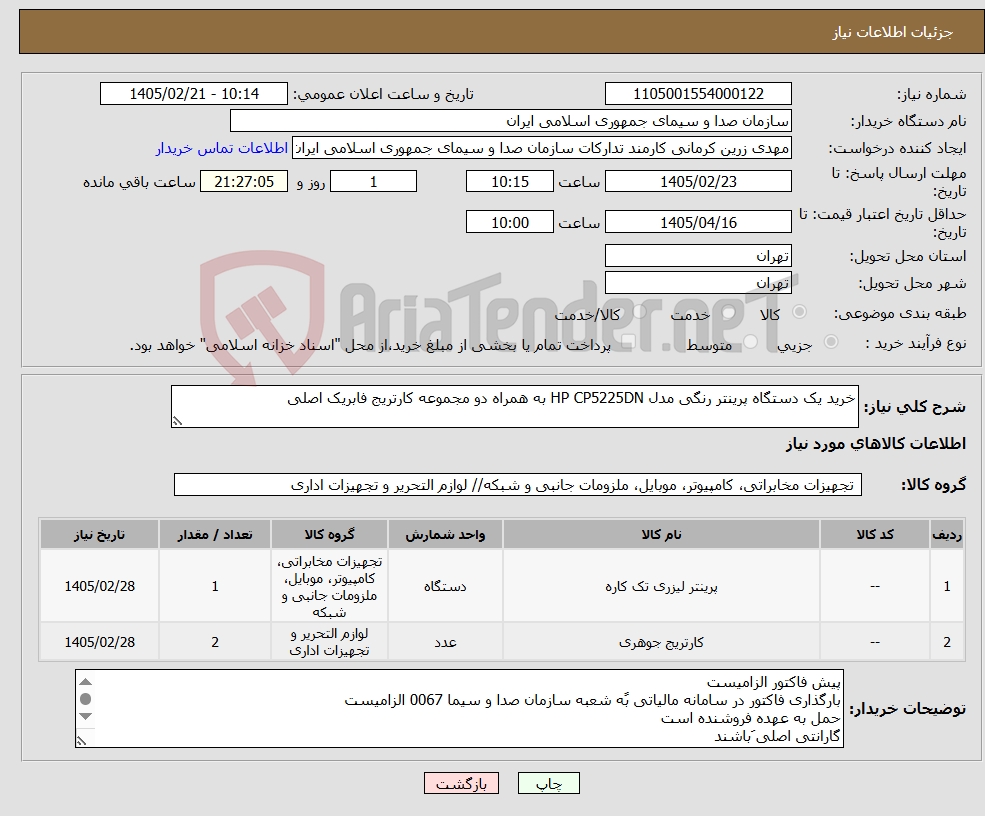Select the کالا radio button
The width and height of the screenshot is (985, 816).
[800, 312]
